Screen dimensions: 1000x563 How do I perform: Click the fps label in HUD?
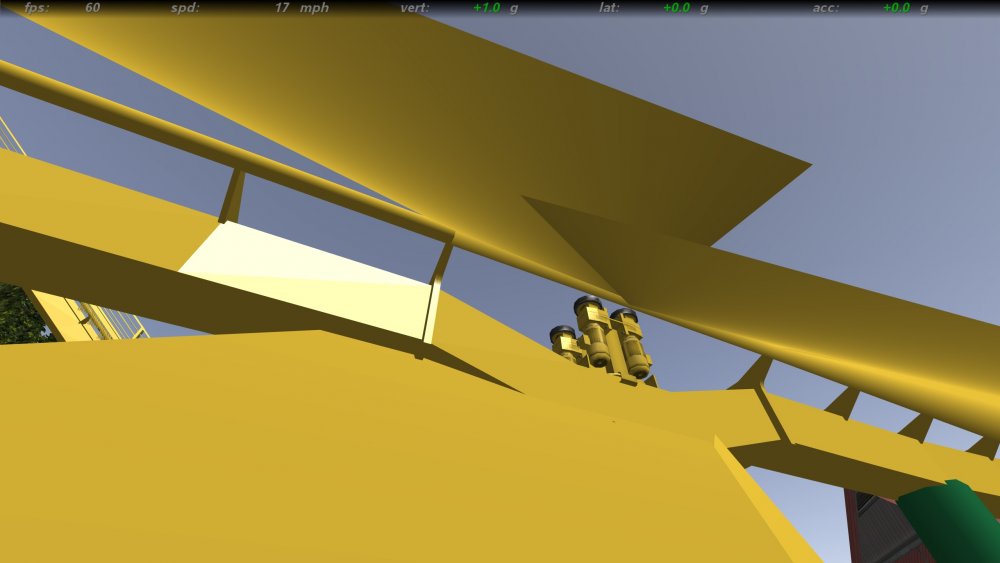click(37, 8)
